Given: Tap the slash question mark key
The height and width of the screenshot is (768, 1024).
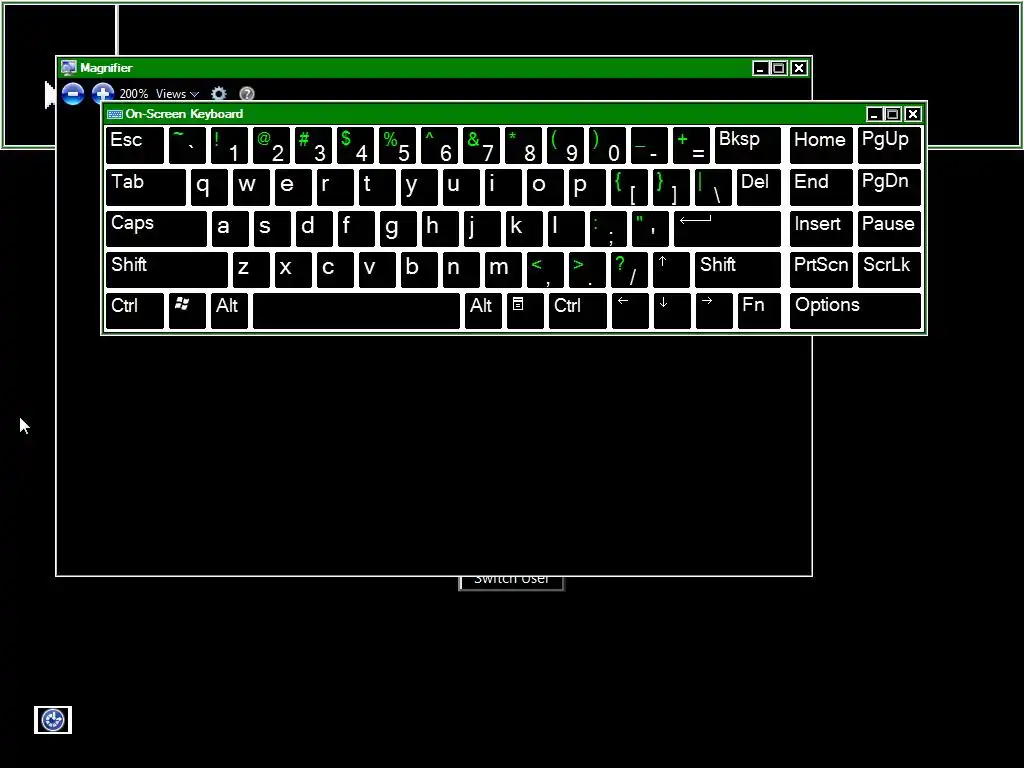Looking at the screenshot, I should 629,270.
